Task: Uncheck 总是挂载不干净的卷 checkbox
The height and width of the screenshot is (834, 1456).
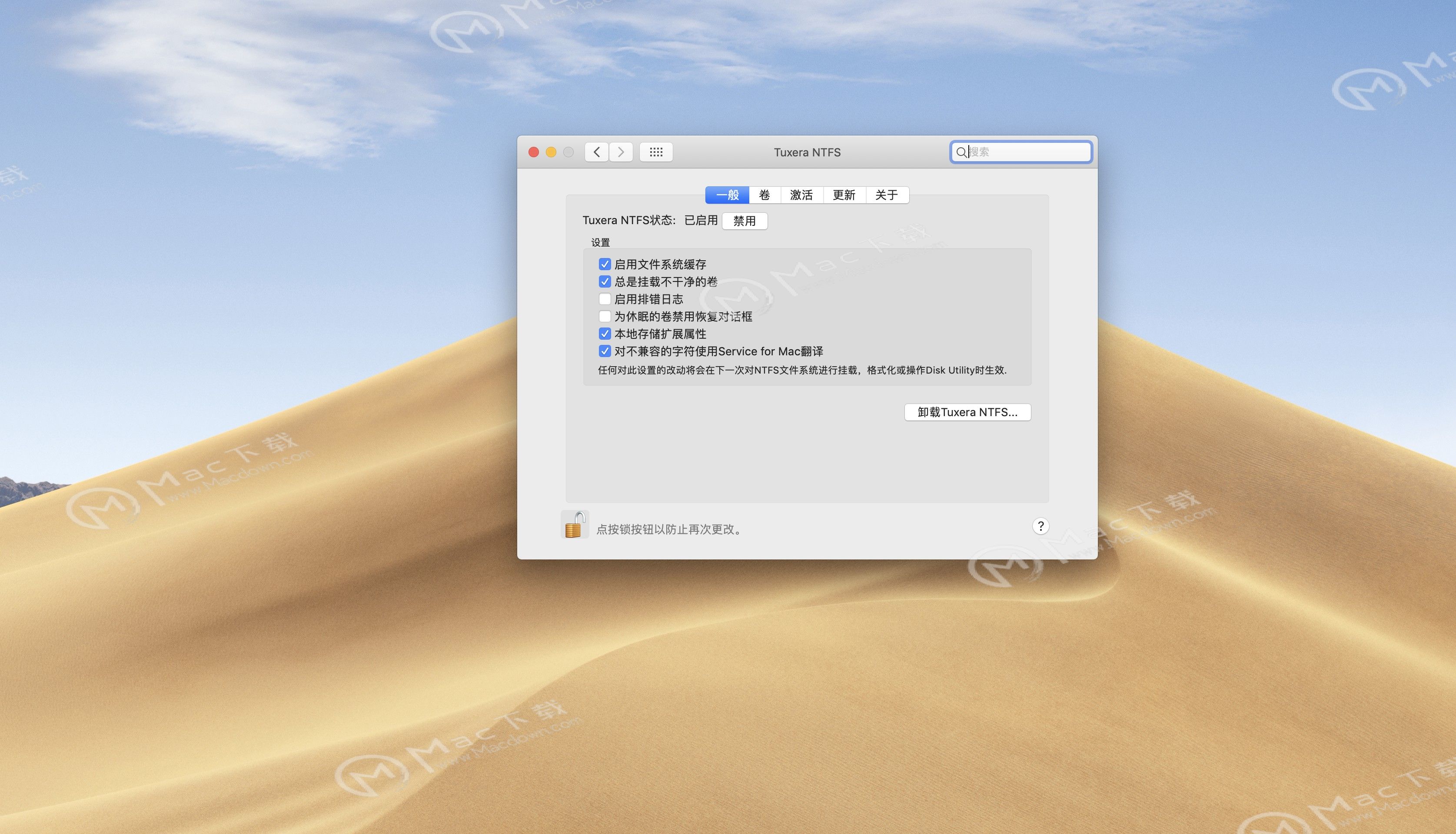Action: point(605,281)
